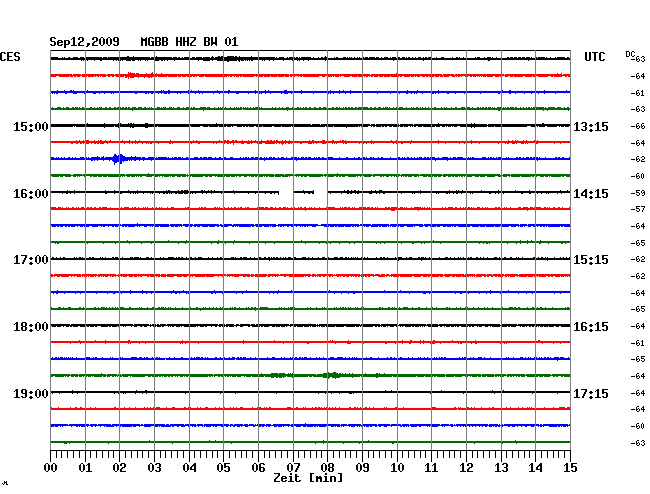Click the 17:15 UTC time label

(x=591, y=393)
